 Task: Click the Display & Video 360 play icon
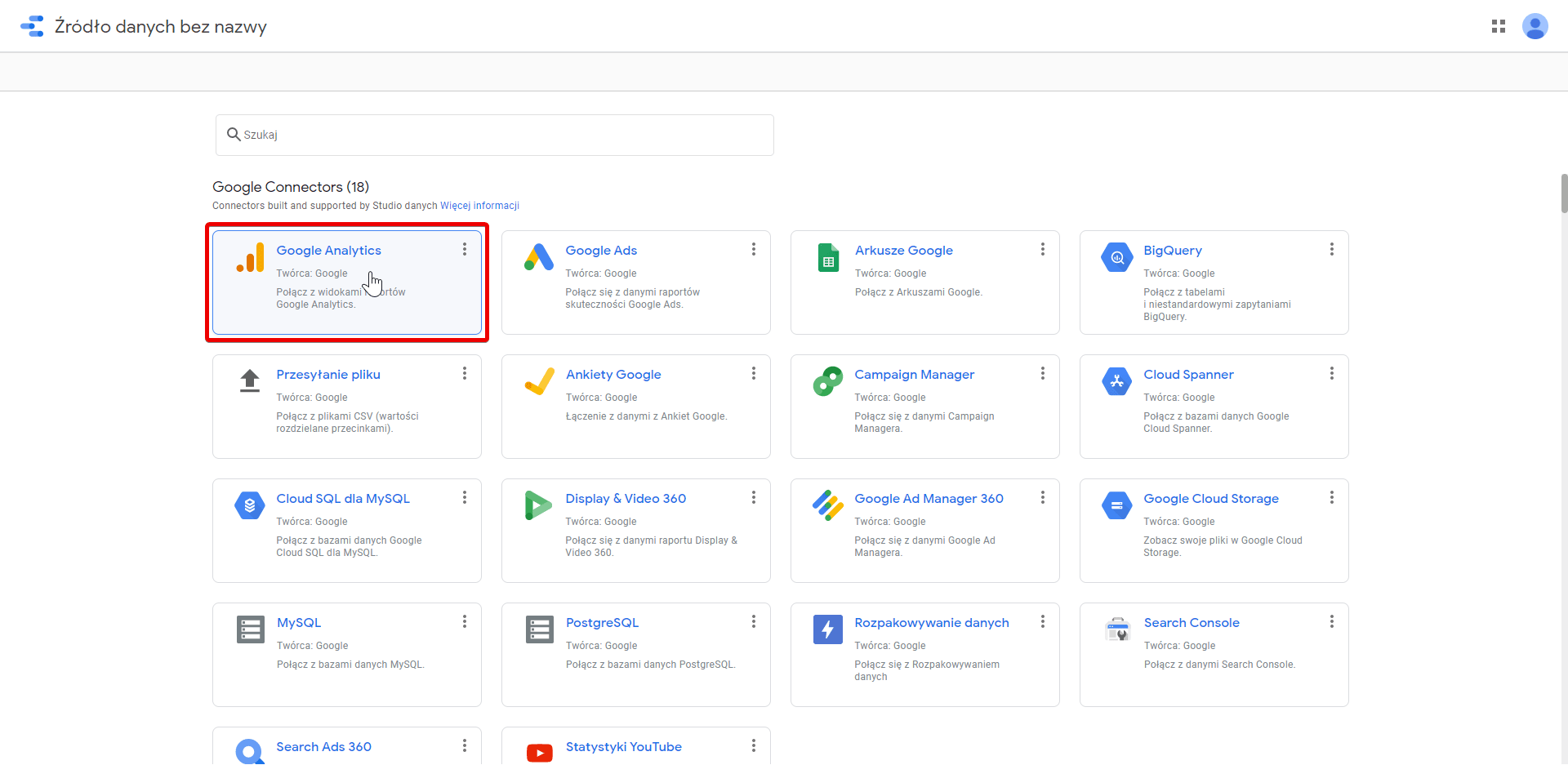[538, 505]
